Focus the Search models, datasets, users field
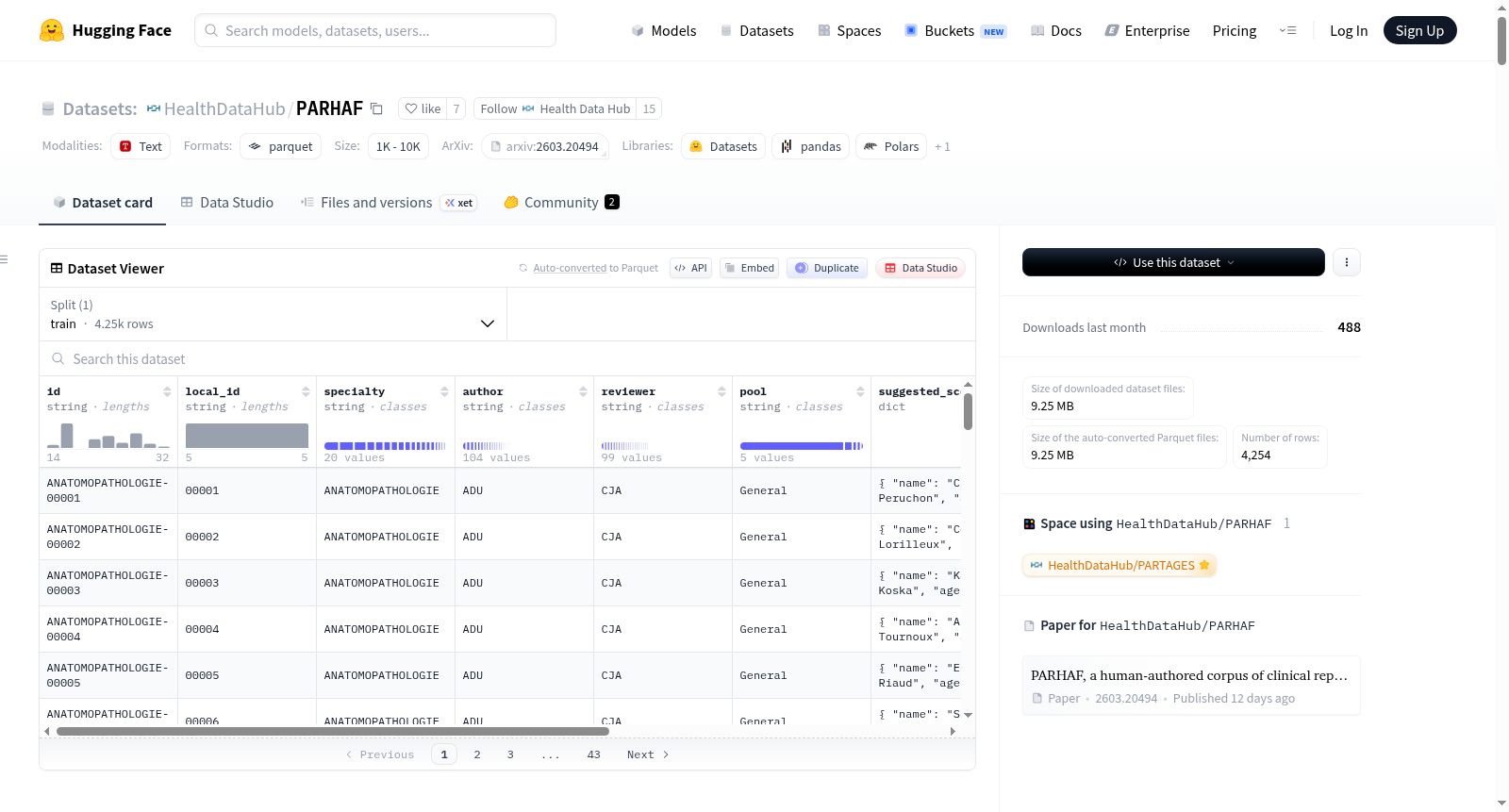Screen dimensions: 1509x812 coord(375,30)
